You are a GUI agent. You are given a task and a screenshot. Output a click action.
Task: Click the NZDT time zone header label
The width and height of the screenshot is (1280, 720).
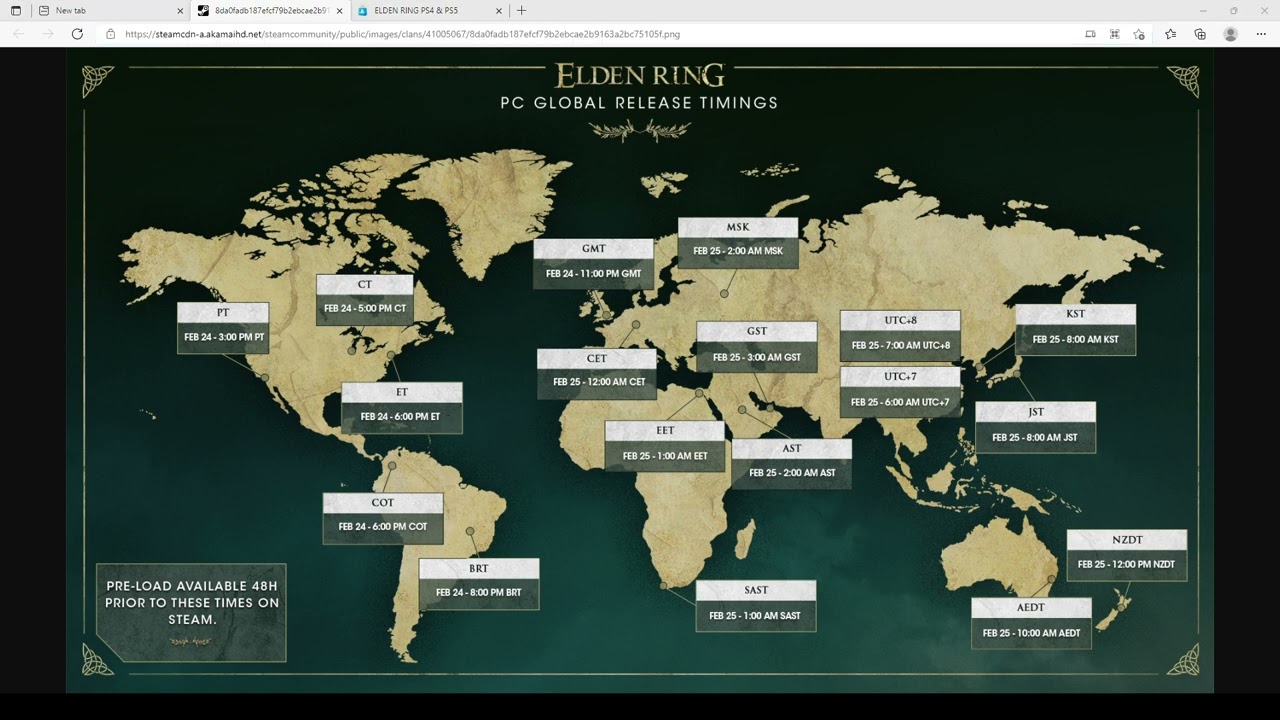pos(1127,540)
